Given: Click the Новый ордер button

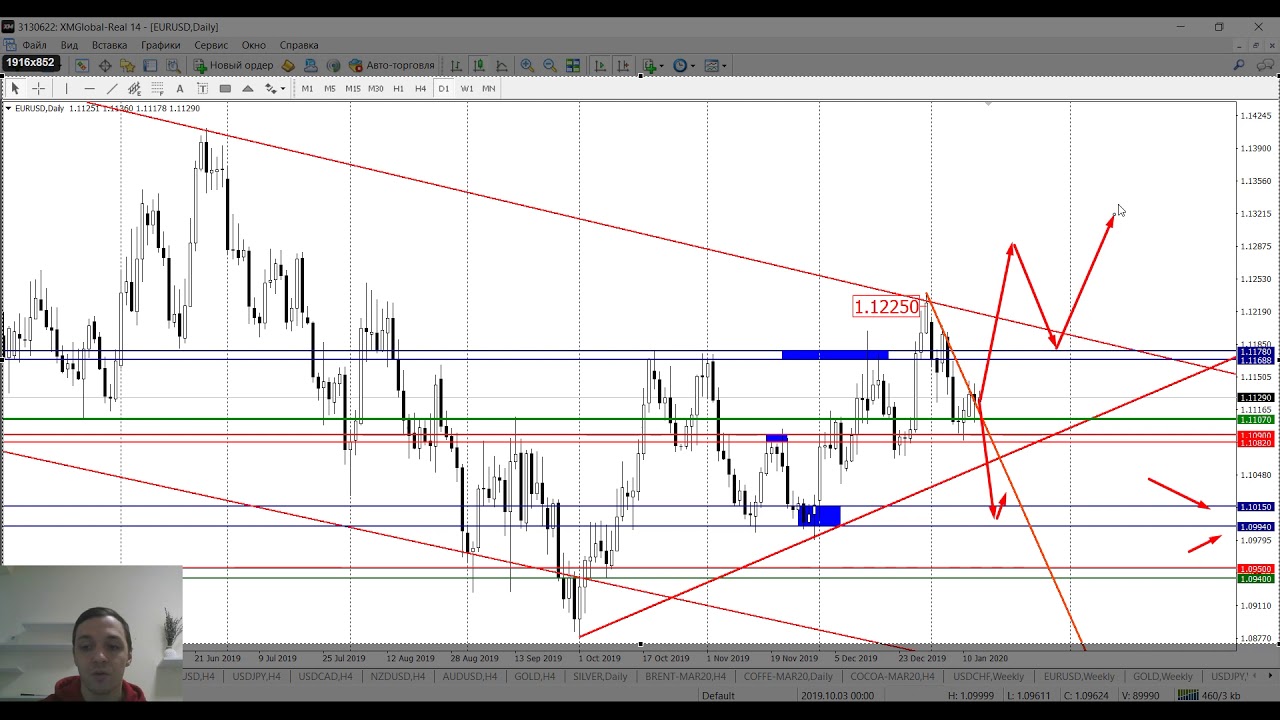Looking at the screenshot, I should click(x=233, y=65).
